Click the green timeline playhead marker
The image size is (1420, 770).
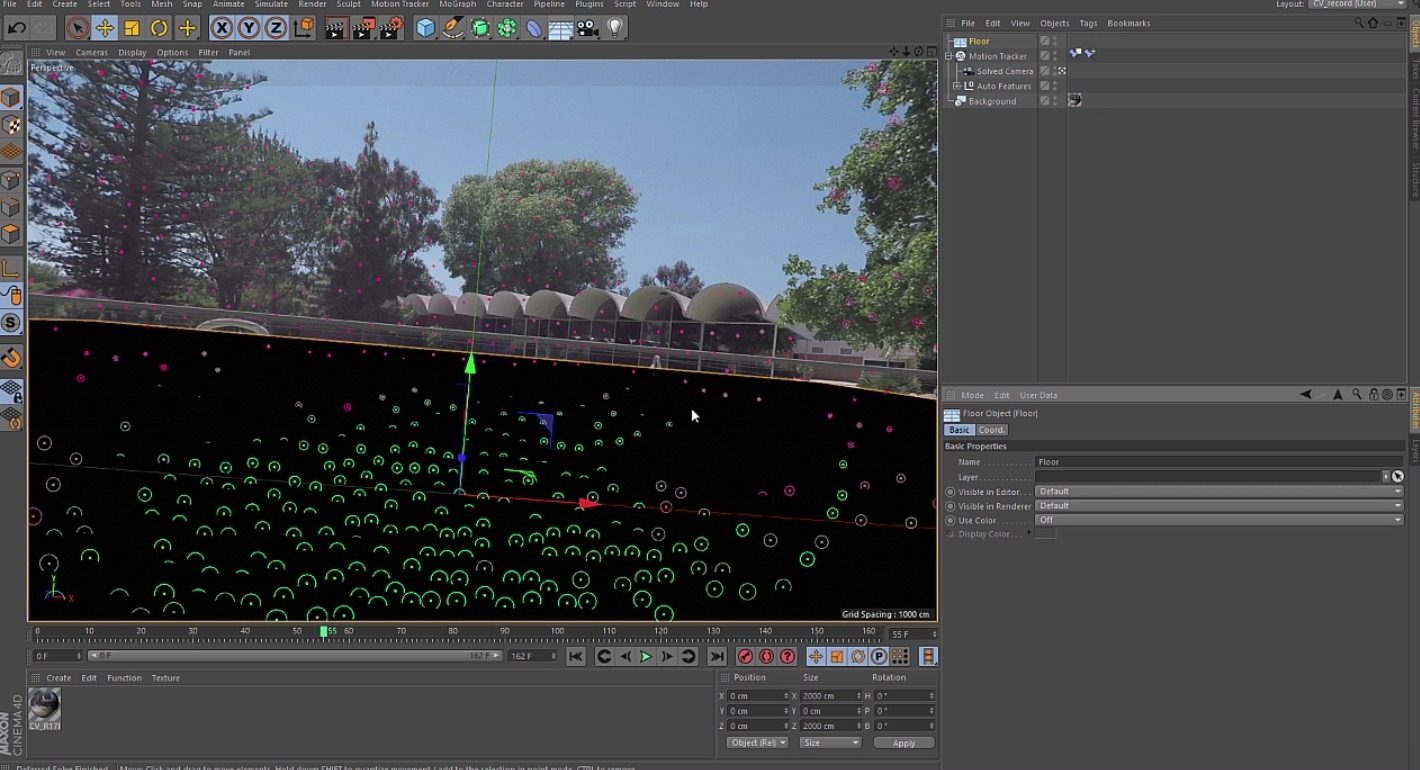pos(324,632)
